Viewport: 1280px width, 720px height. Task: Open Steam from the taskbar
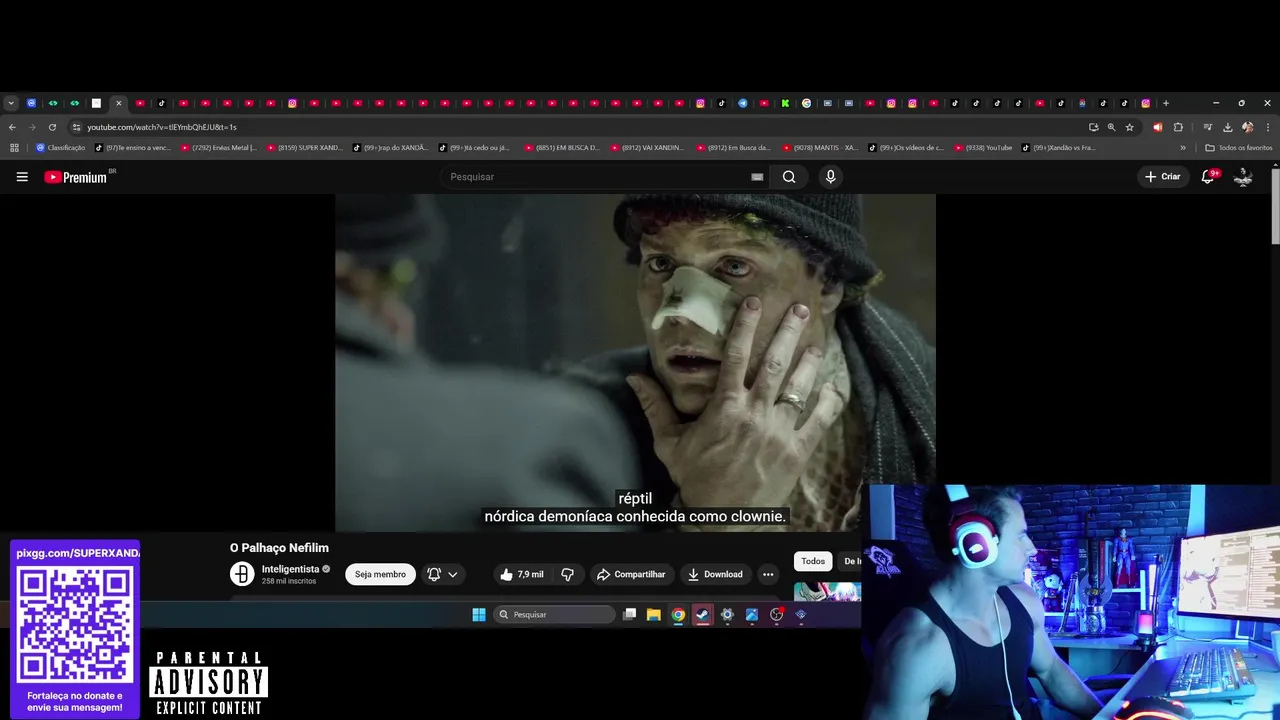click(x=703, y=615)
